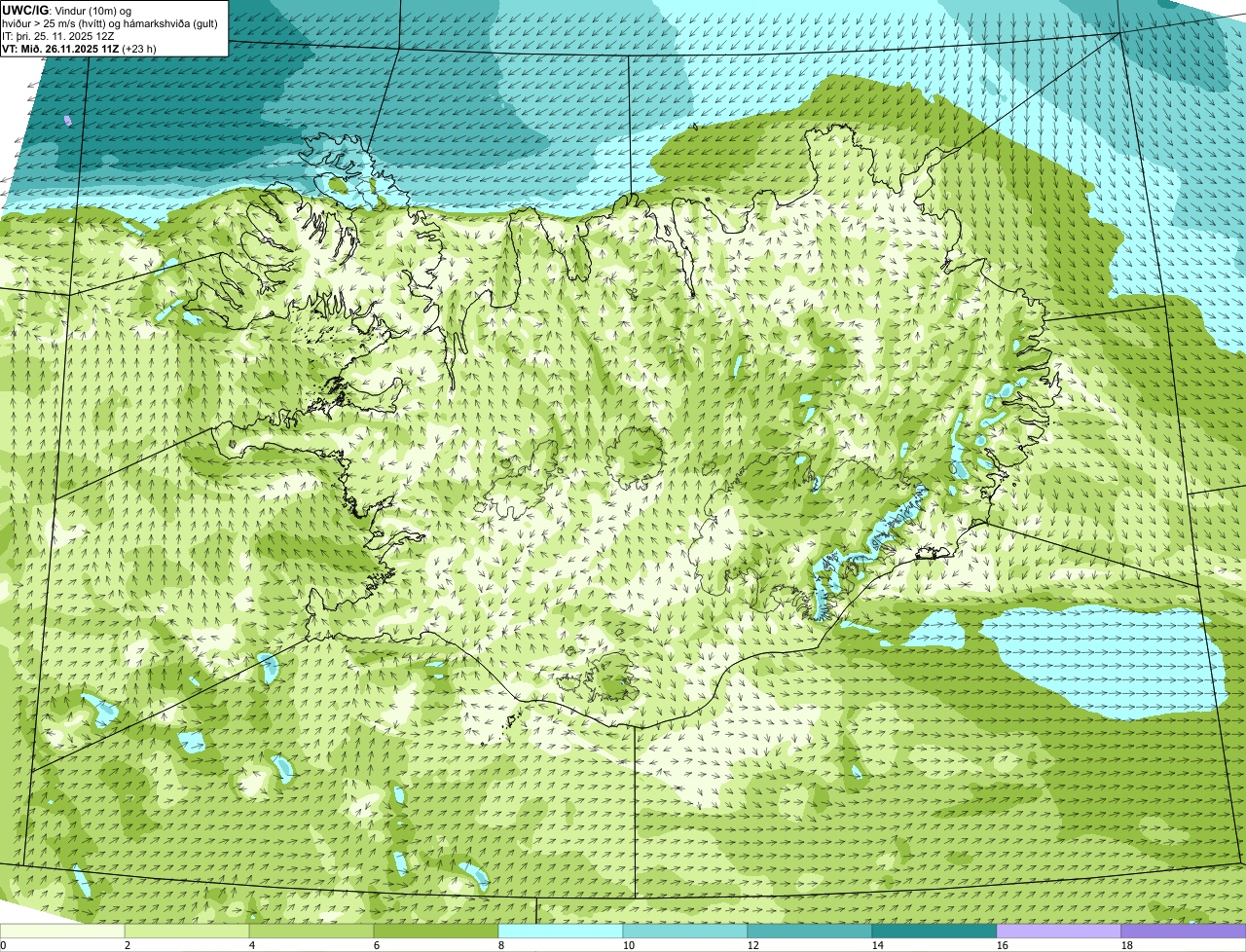Choose the olive green 6–8 m/s swatch
Viewport: 1246px width, 952px height.
click(436, 932)
